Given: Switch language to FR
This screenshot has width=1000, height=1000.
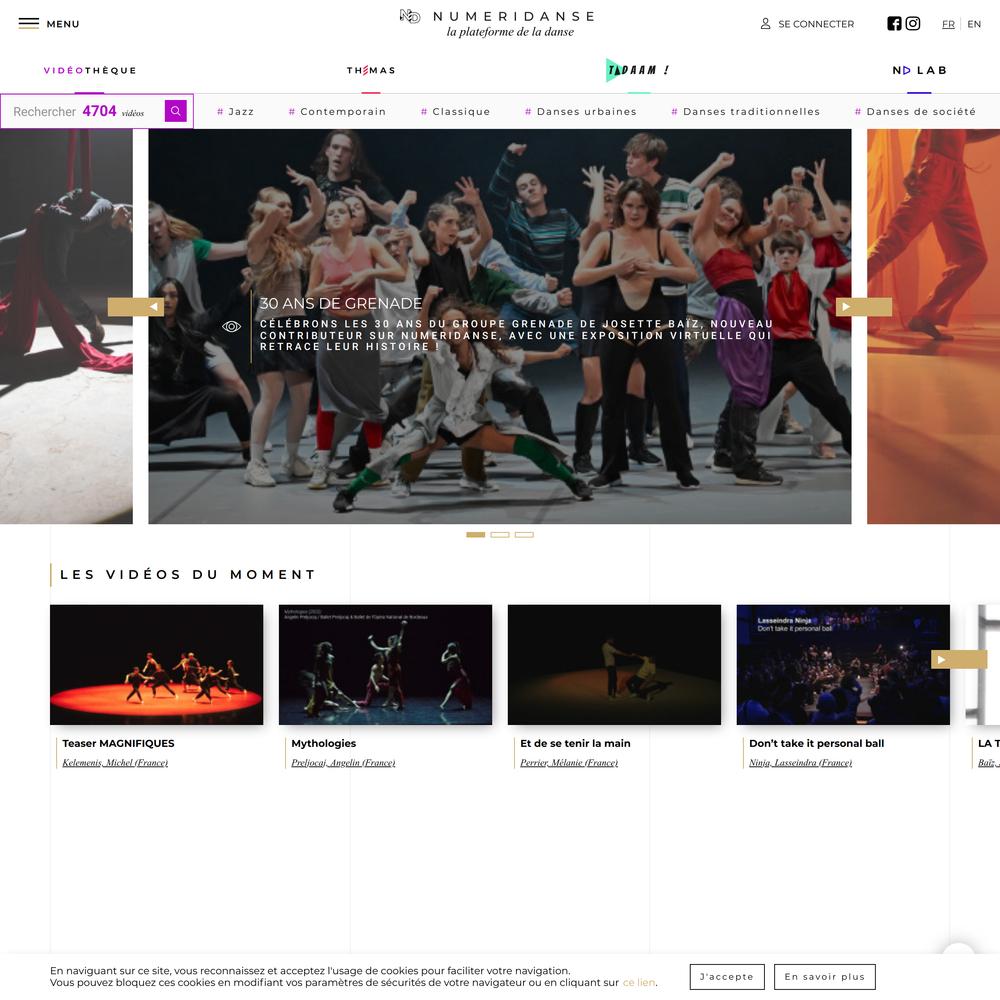Looking at the screenshot, I should click(x=948, y=24).
